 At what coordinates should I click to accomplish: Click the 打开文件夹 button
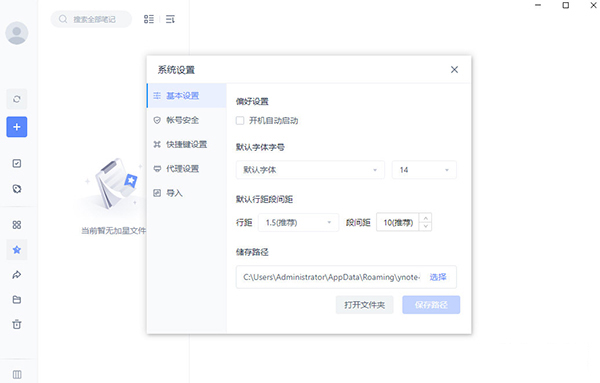364,305
